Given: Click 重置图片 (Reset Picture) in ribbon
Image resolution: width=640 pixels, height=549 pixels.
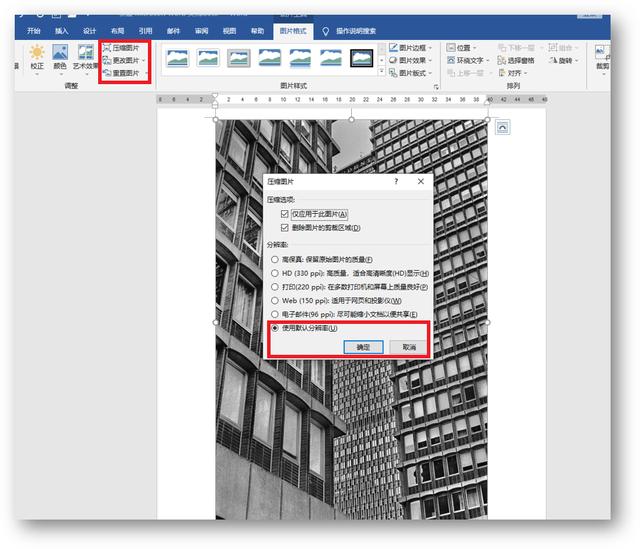Looking at the screenshot, I should click(124, 73).
